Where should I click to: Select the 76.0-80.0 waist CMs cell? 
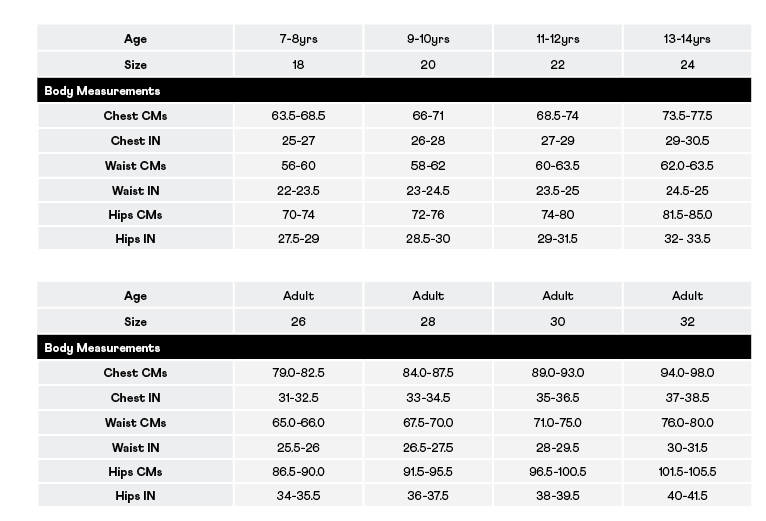(687, 423)
